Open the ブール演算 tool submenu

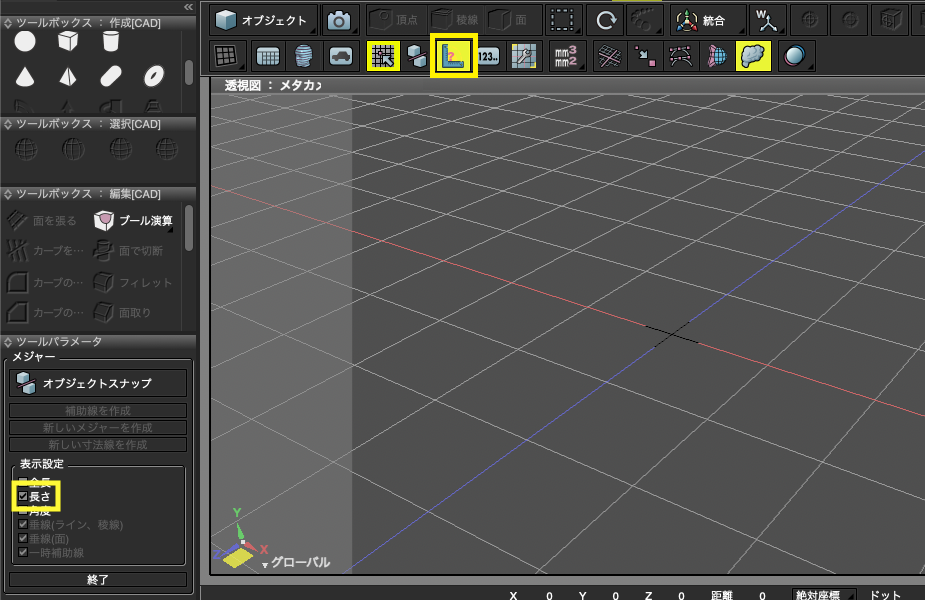point(134,221)
